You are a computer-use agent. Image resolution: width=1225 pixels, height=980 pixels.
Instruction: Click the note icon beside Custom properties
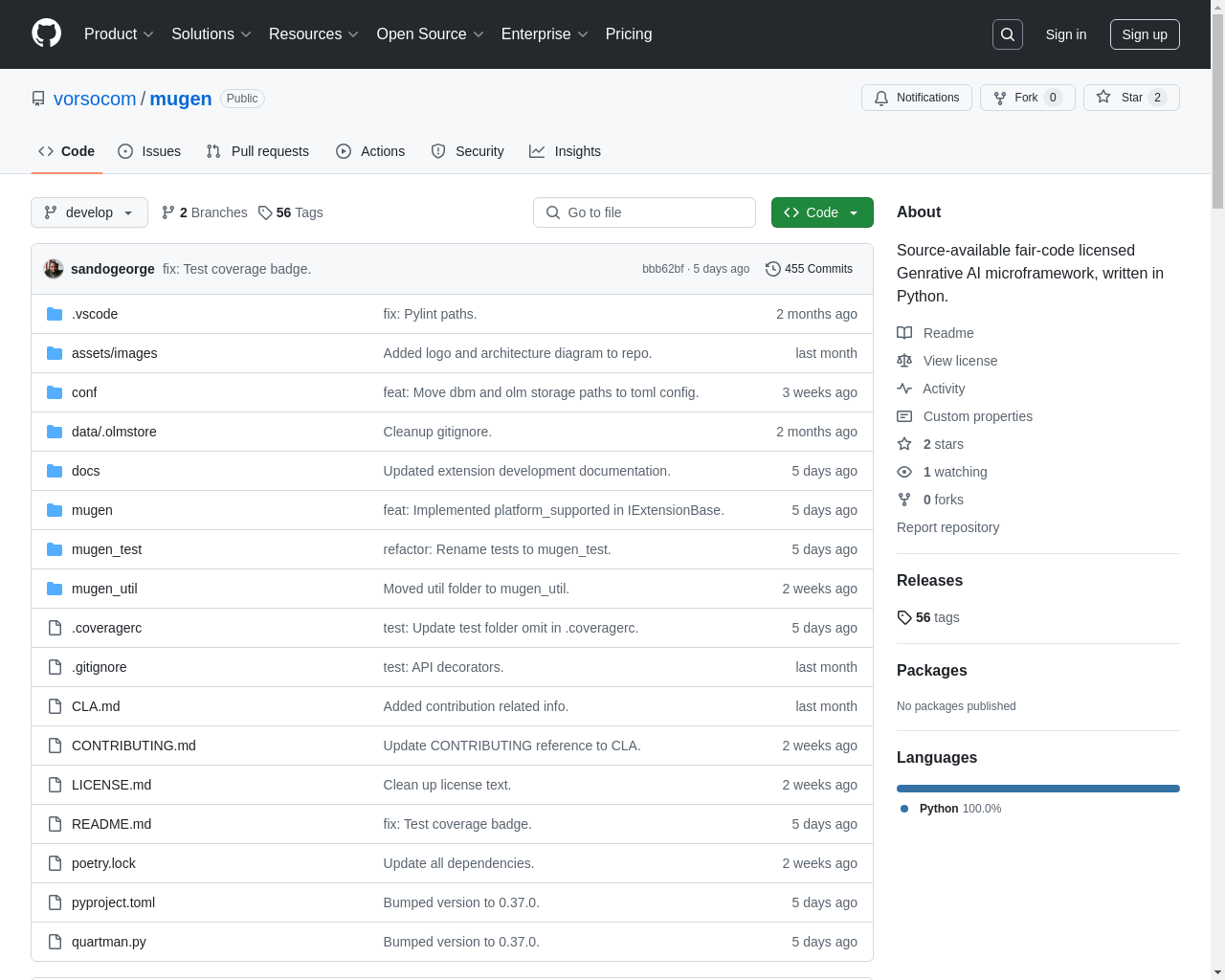click(904, 416)
